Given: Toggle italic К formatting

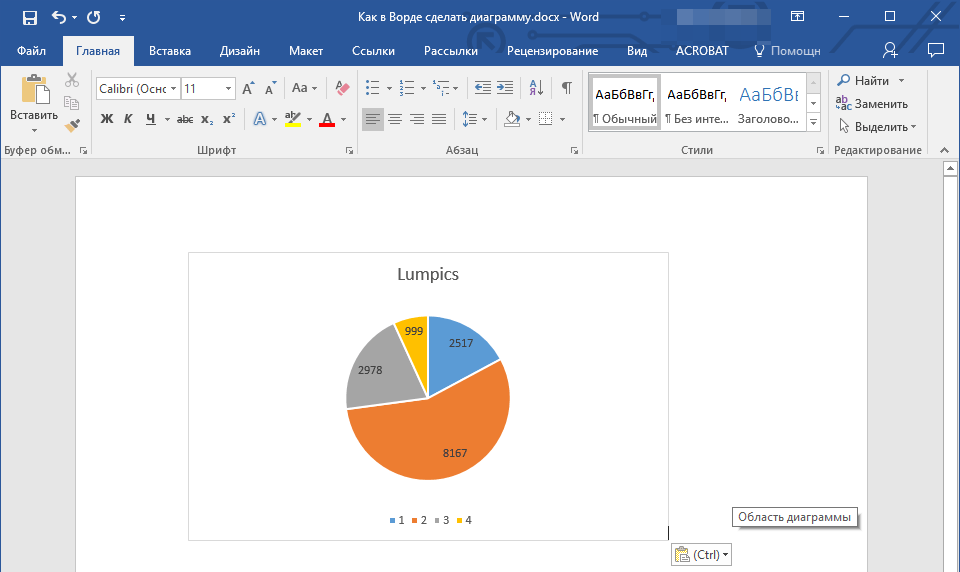Looking at the screenshot, I should 128,119.
